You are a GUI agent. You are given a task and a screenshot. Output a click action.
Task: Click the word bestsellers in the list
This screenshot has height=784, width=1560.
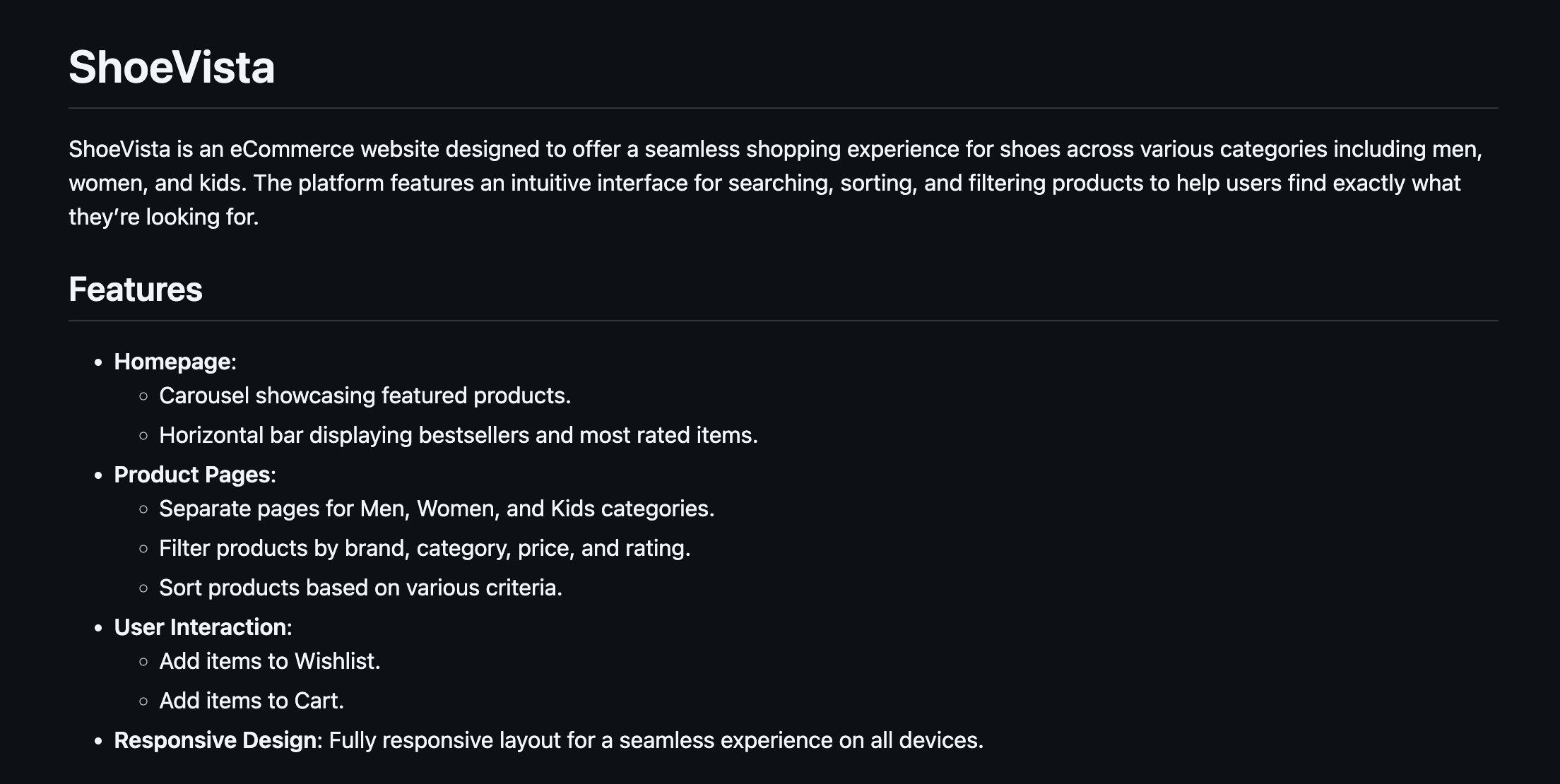click(x=474, y=435)
